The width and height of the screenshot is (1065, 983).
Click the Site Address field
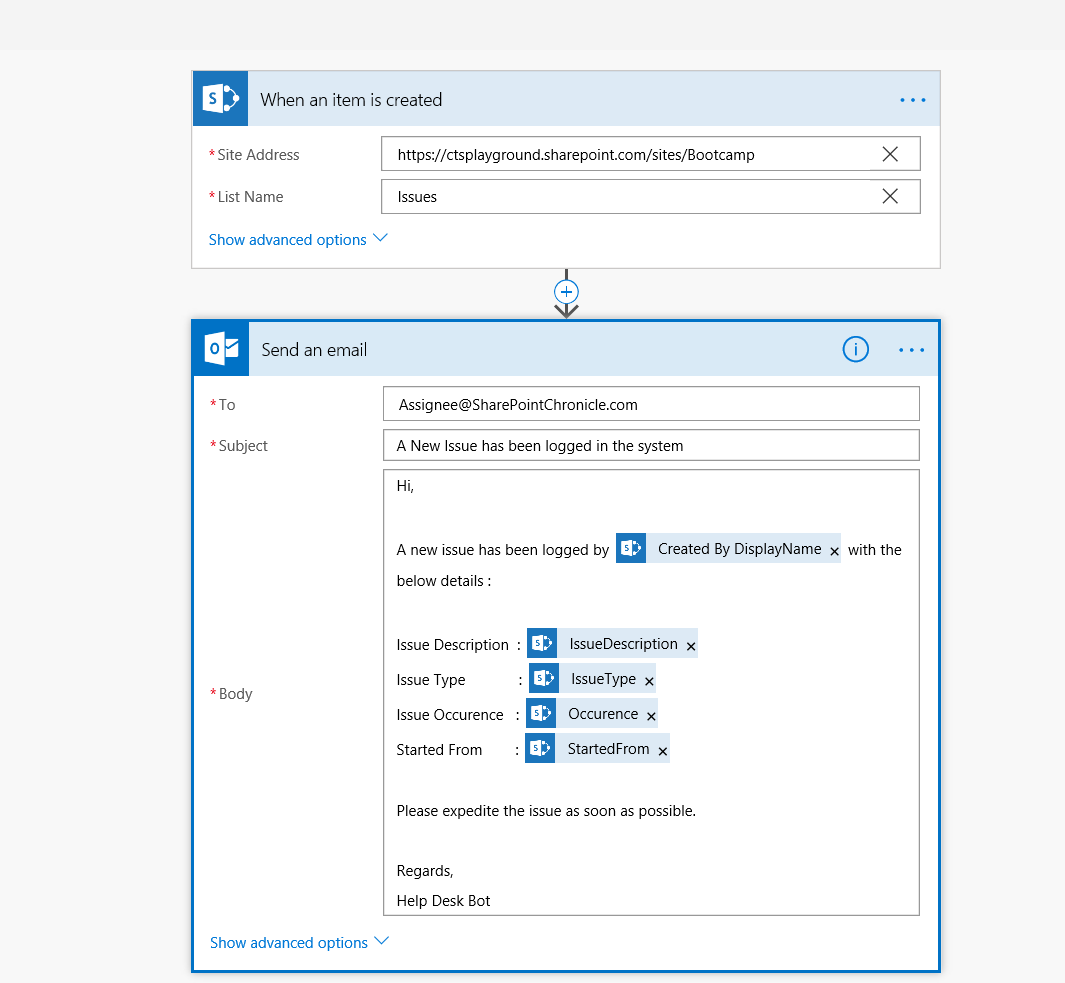pos(651,154)
